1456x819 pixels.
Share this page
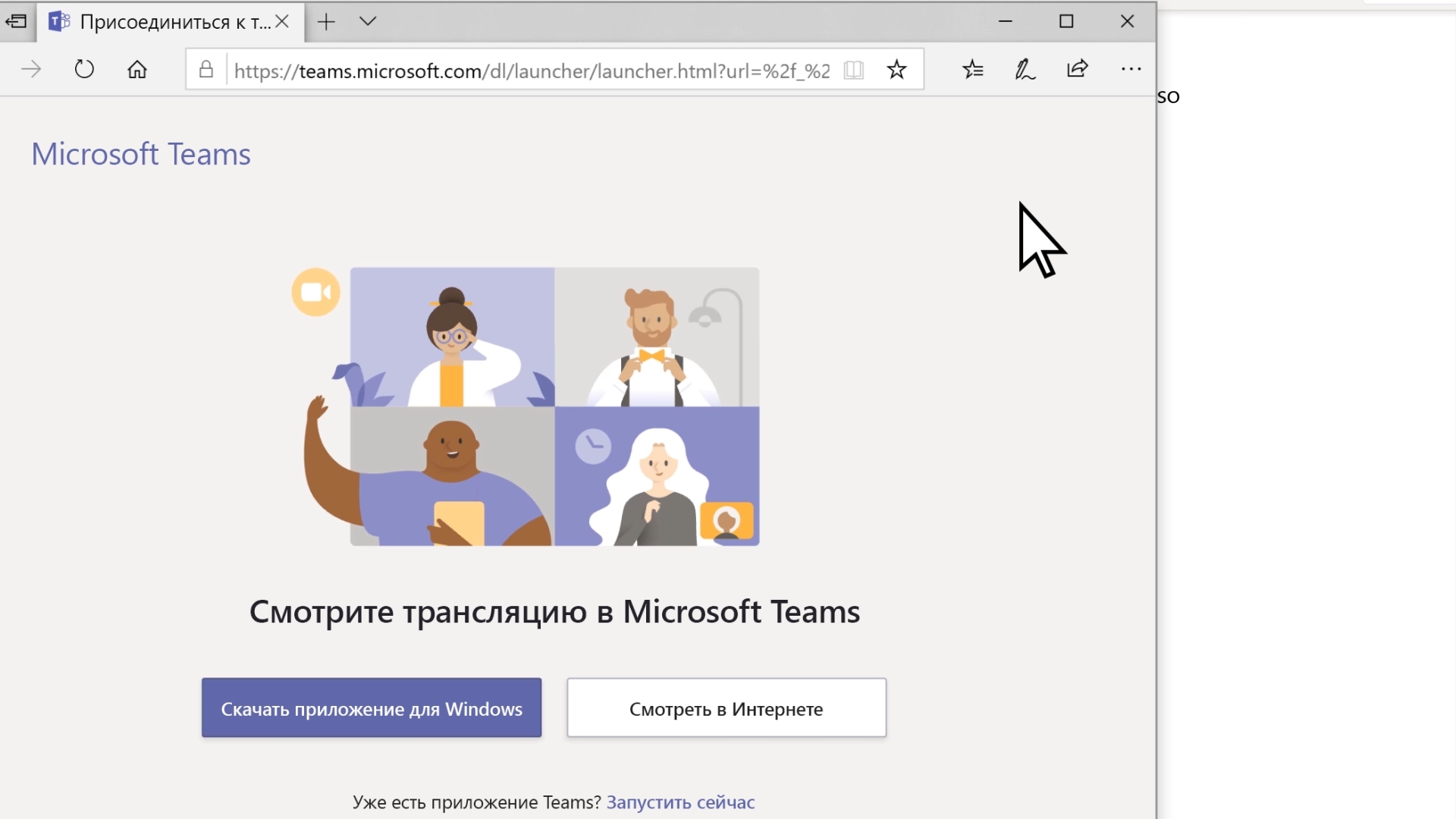(1078, 69)
